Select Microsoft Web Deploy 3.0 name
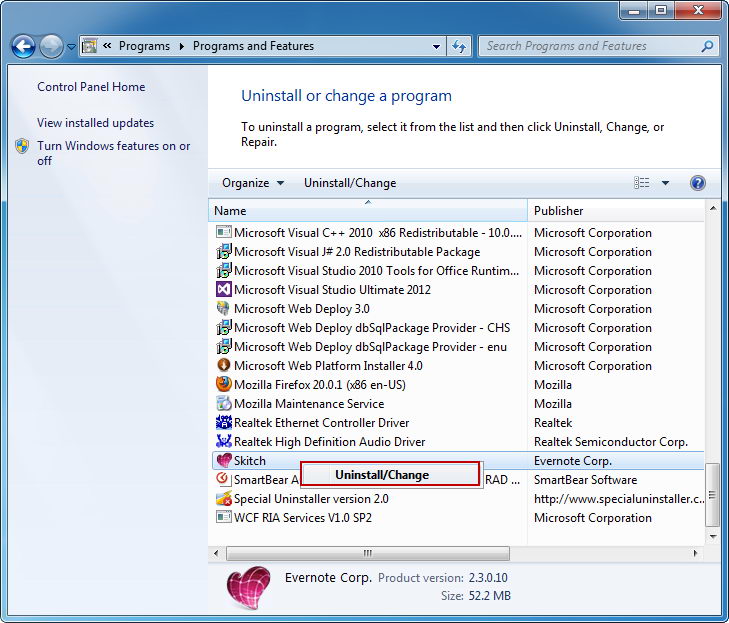Image resolution: width=729 pixels, height=623 pixels. click(302, 309)
